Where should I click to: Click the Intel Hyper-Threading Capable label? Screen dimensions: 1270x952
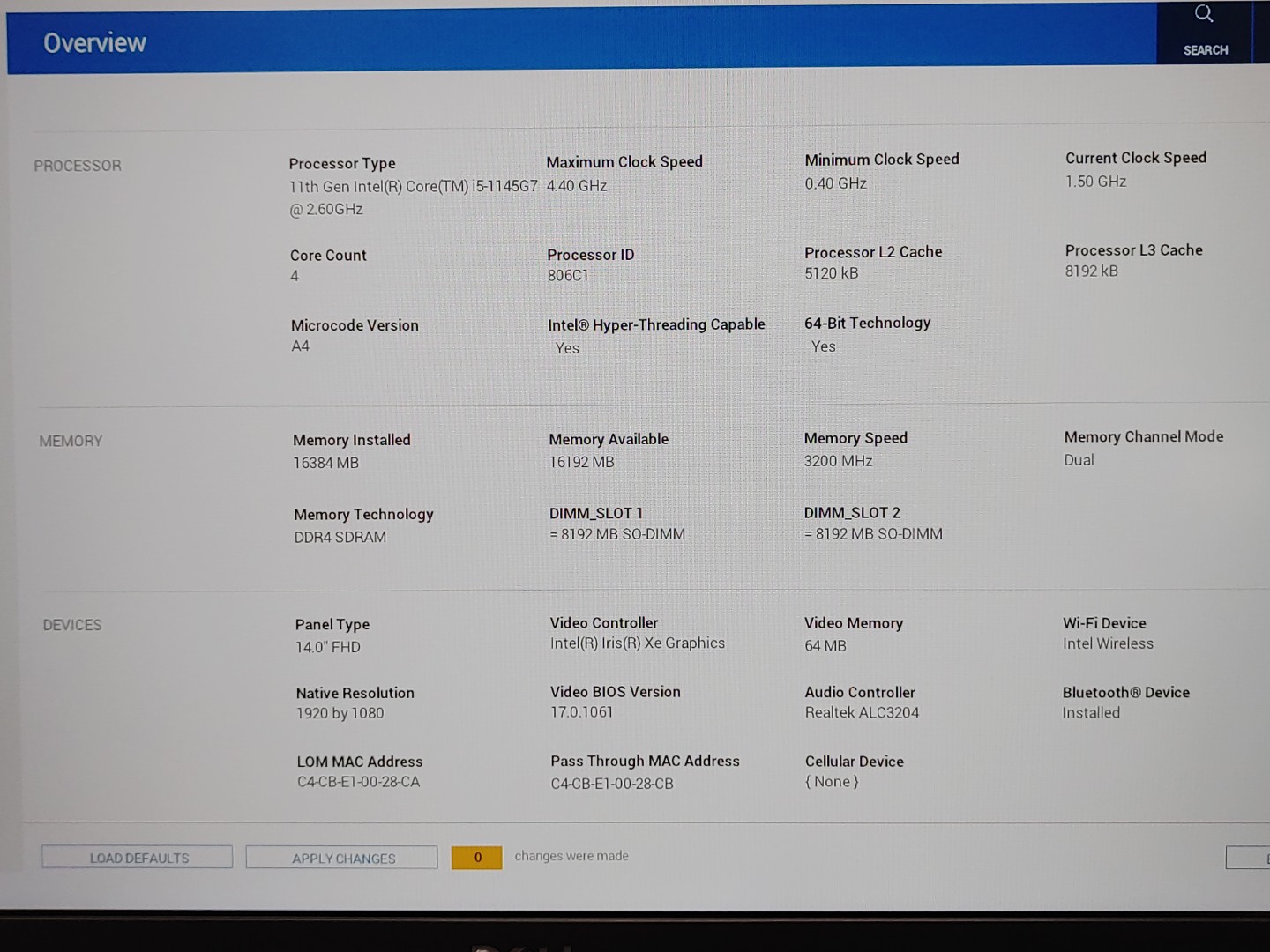click(656, 324)
